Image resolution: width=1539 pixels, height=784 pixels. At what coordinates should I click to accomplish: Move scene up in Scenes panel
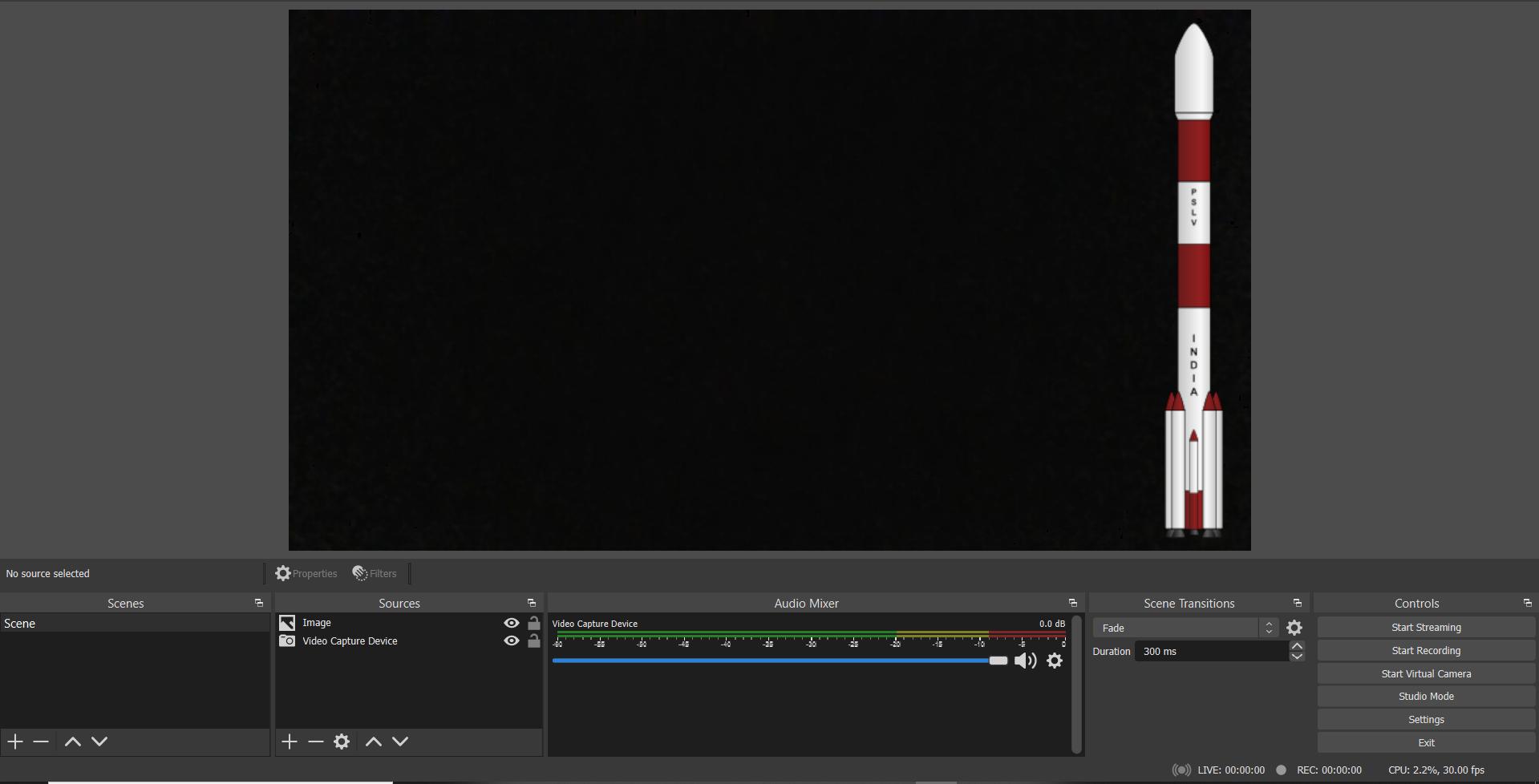pos(72,742)
